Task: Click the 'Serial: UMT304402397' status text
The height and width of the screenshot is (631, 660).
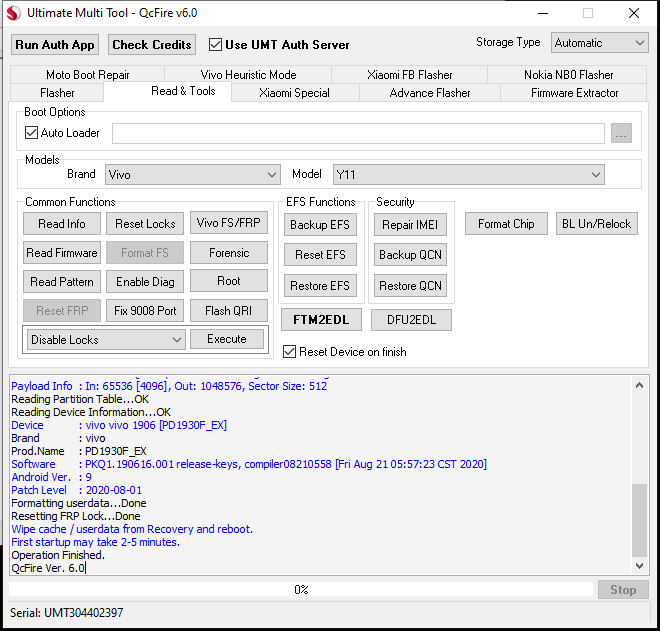Action: click(x=67, y=612)
